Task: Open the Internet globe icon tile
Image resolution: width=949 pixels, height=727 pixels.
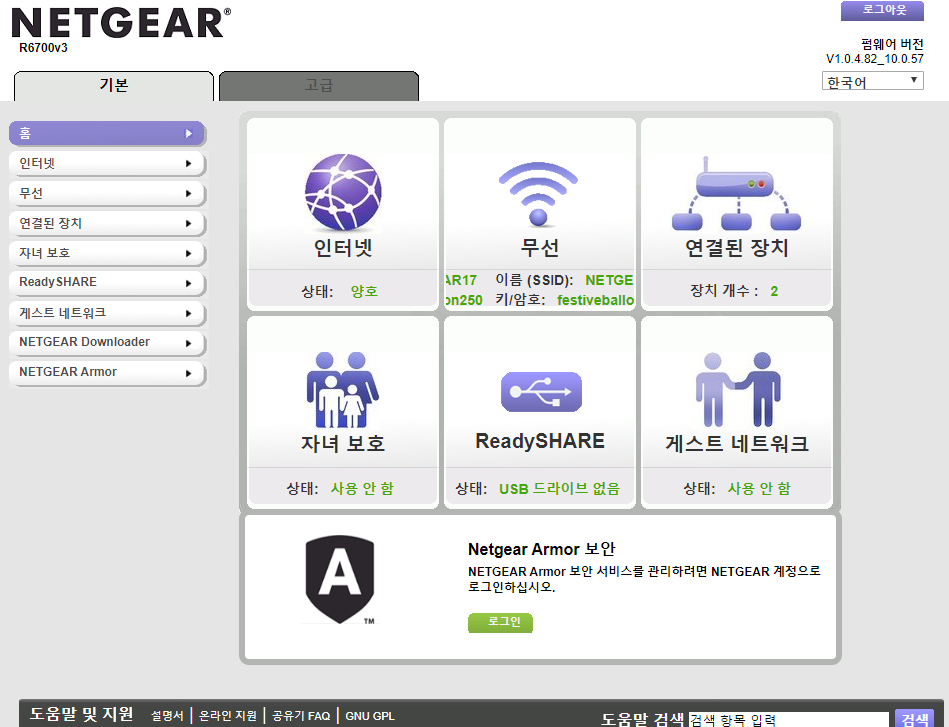Action: pos(343,192)
